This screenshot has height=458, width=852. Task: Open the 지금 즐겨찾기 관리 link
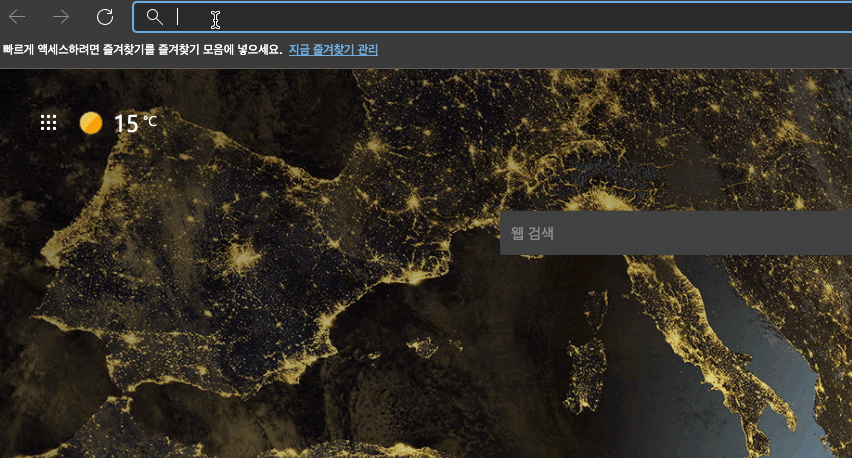point(333,49)
